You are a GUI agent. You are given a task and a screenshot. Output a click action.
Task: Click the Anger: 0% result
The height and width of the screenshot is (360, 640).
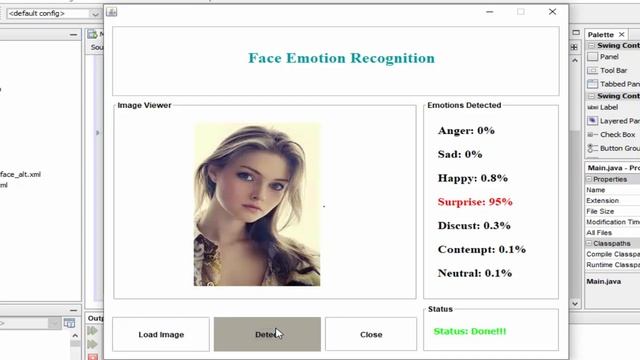(x=467, y=131)
